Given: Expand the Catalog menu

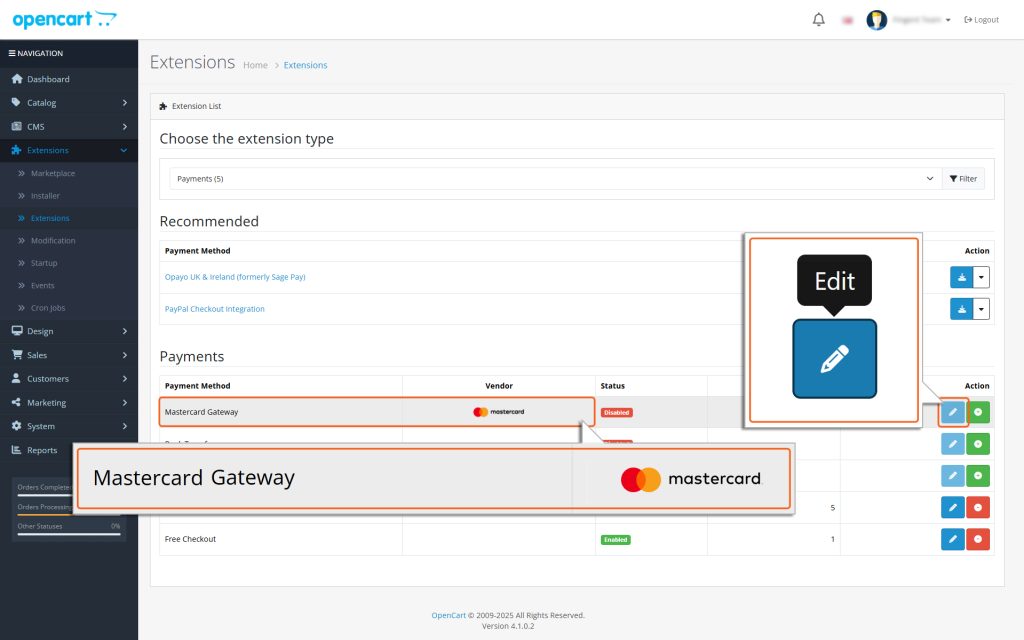Looking at the screenshot, I should 69,103.
